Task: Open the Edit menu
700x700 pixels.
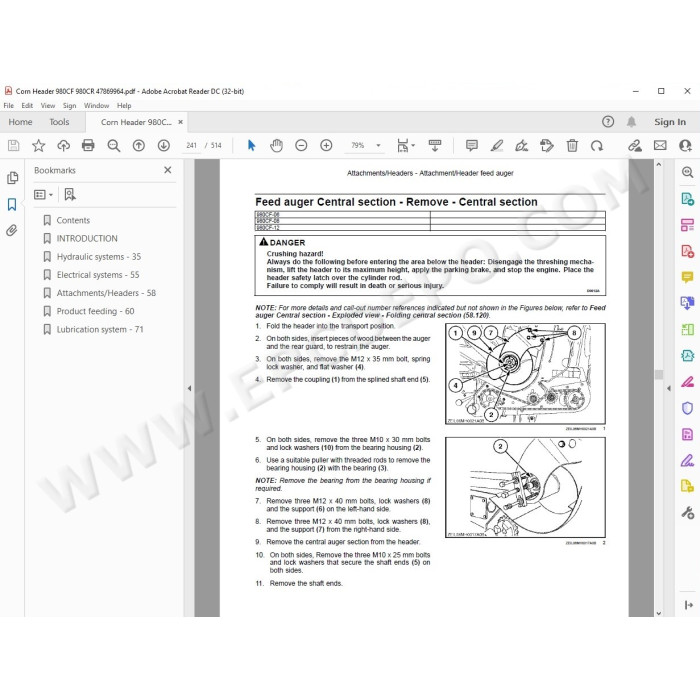Action: pos(27,106)
